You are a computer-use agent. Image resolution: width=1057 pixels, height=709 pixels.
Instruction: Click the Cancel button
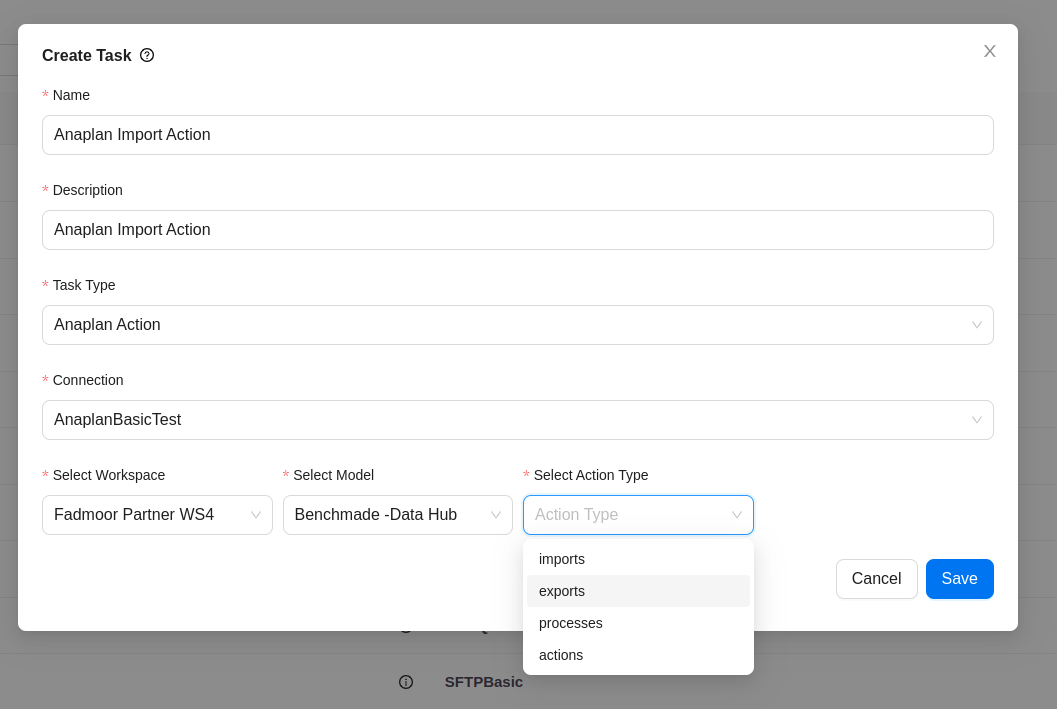click(x=876, y=579)
